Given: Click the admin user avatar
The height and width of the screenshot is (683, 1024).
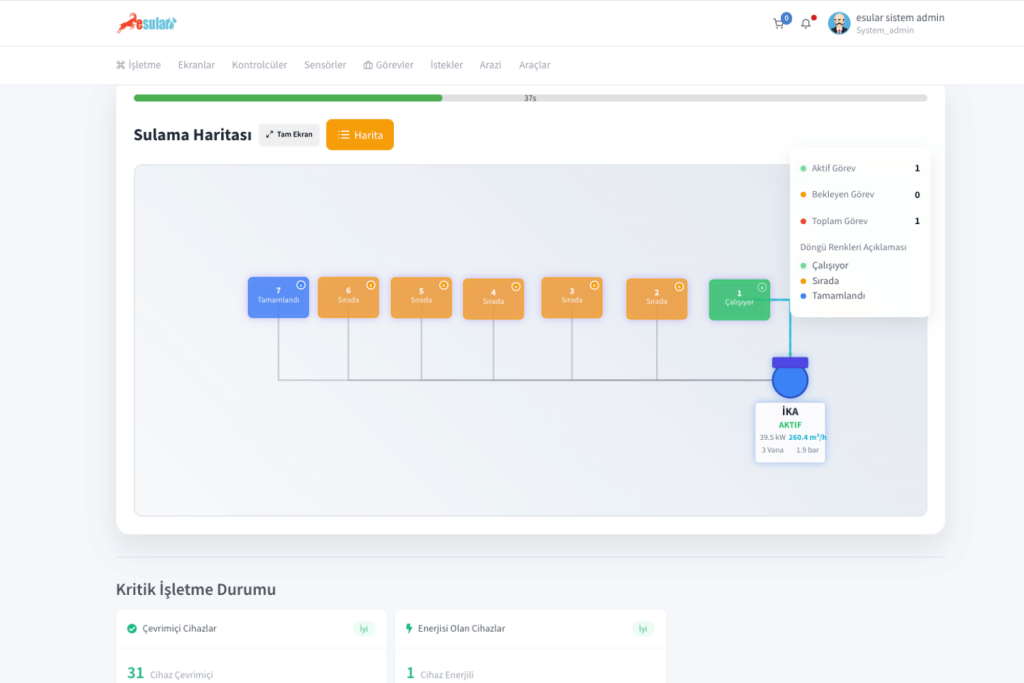Looking at the screenshot, I should coord(839,23).
